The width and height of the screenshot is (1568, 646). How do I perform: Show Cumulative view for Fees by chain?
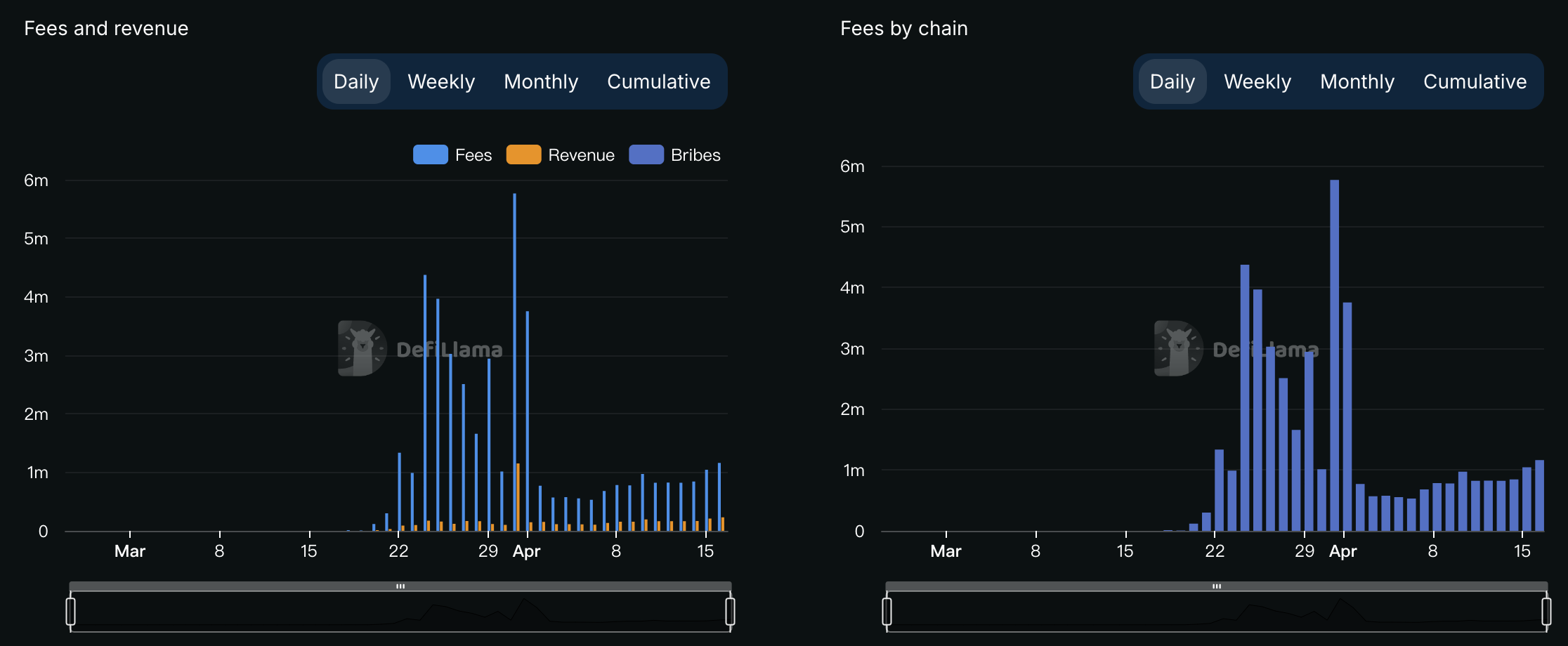1475,81
